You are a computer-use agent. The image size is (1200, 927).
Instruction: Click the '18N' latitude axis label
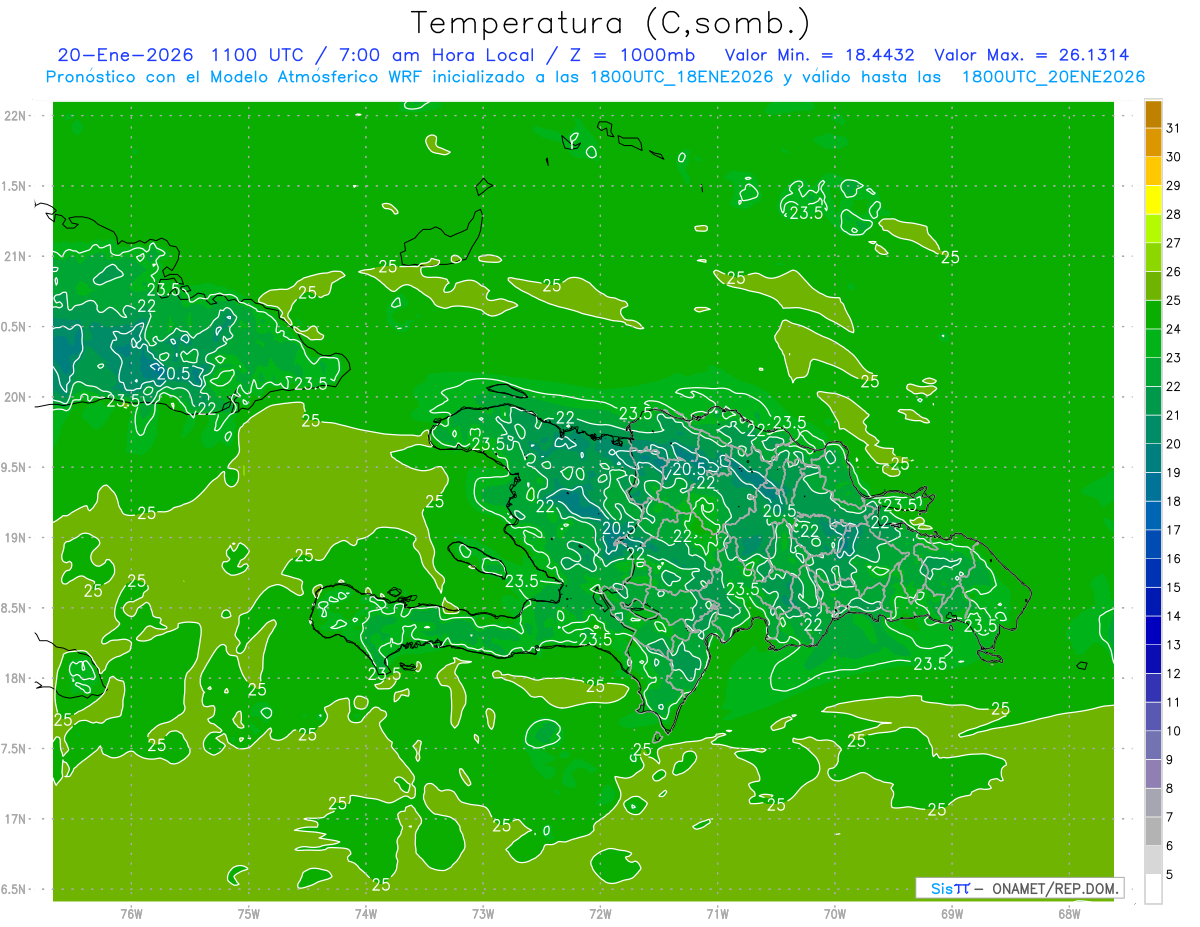[16, 678]
